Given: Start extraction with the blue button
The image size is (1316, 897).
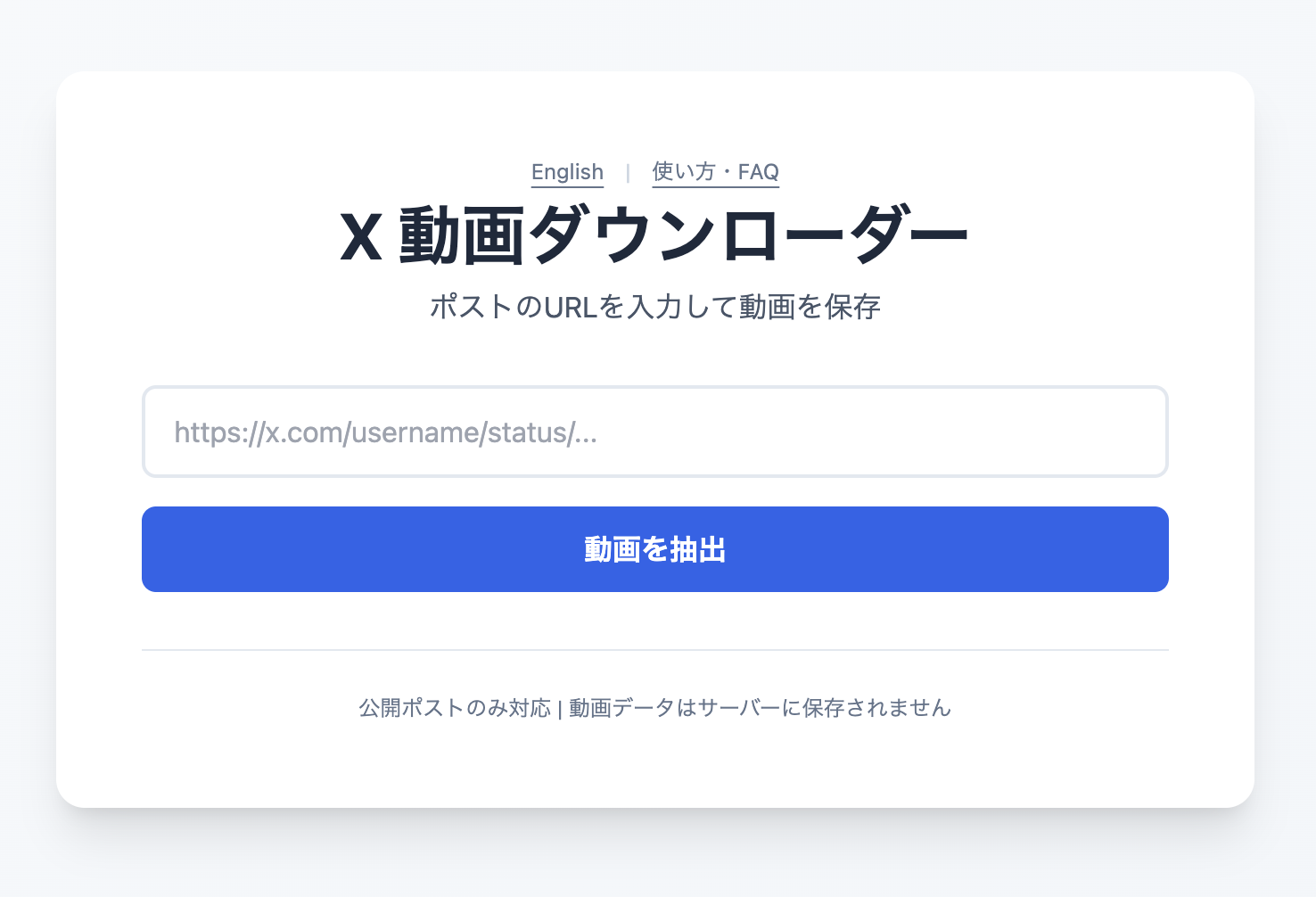Looking at the screenshot, I should (x=654, y=549).
